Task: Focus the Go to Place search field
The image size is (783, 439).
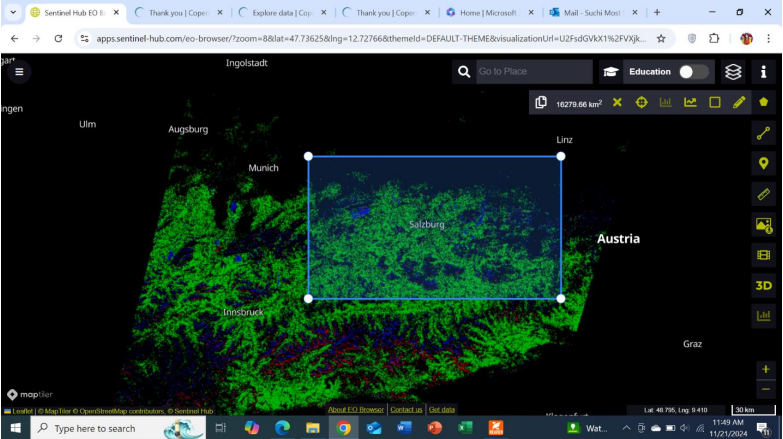Action: point(534,71)
